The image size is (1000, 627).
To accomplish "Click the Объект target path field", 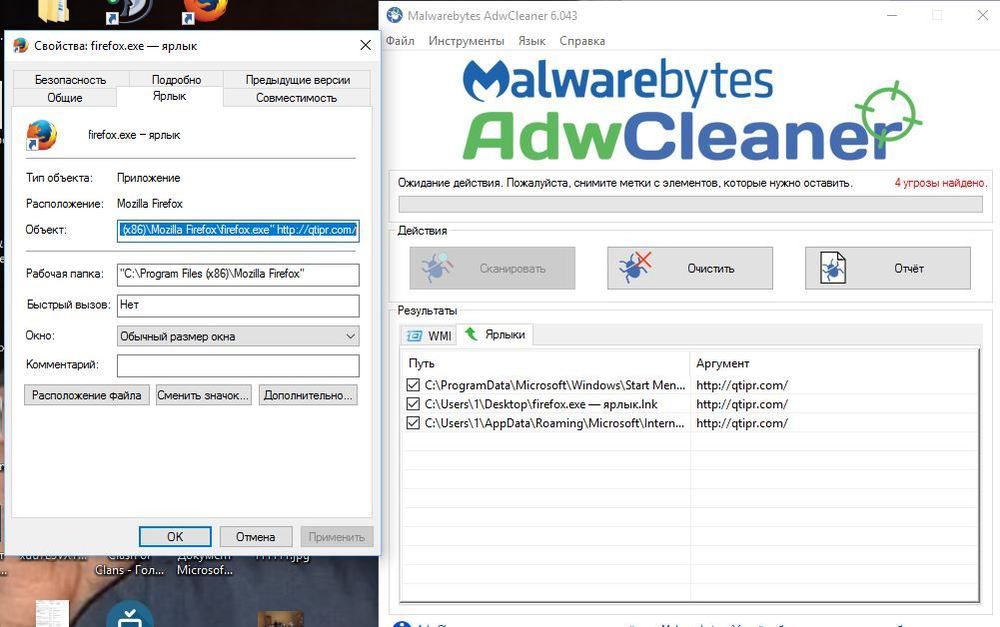I will tap(238, 230).
